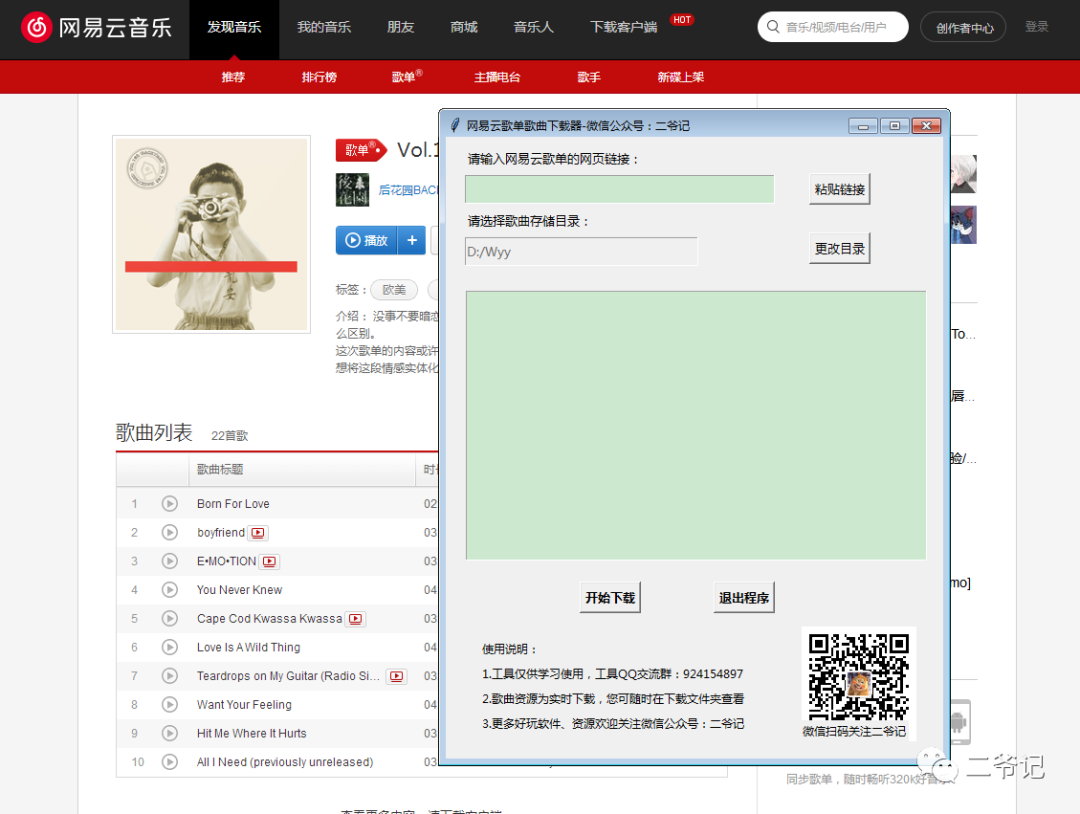Select the 歌手 sub-navigation item
This screenshot has height=814, width=1080.
pos(588,77)
